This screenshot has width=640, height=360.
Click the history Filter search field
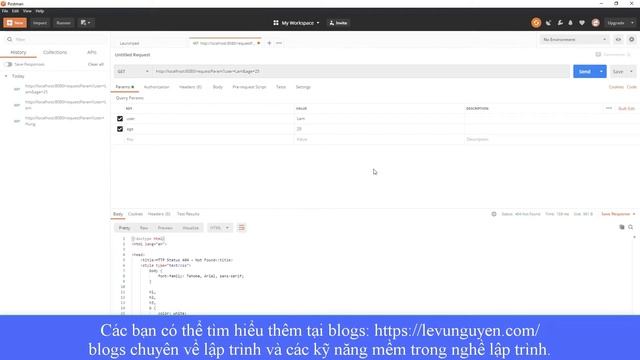[x=56, y=40]
